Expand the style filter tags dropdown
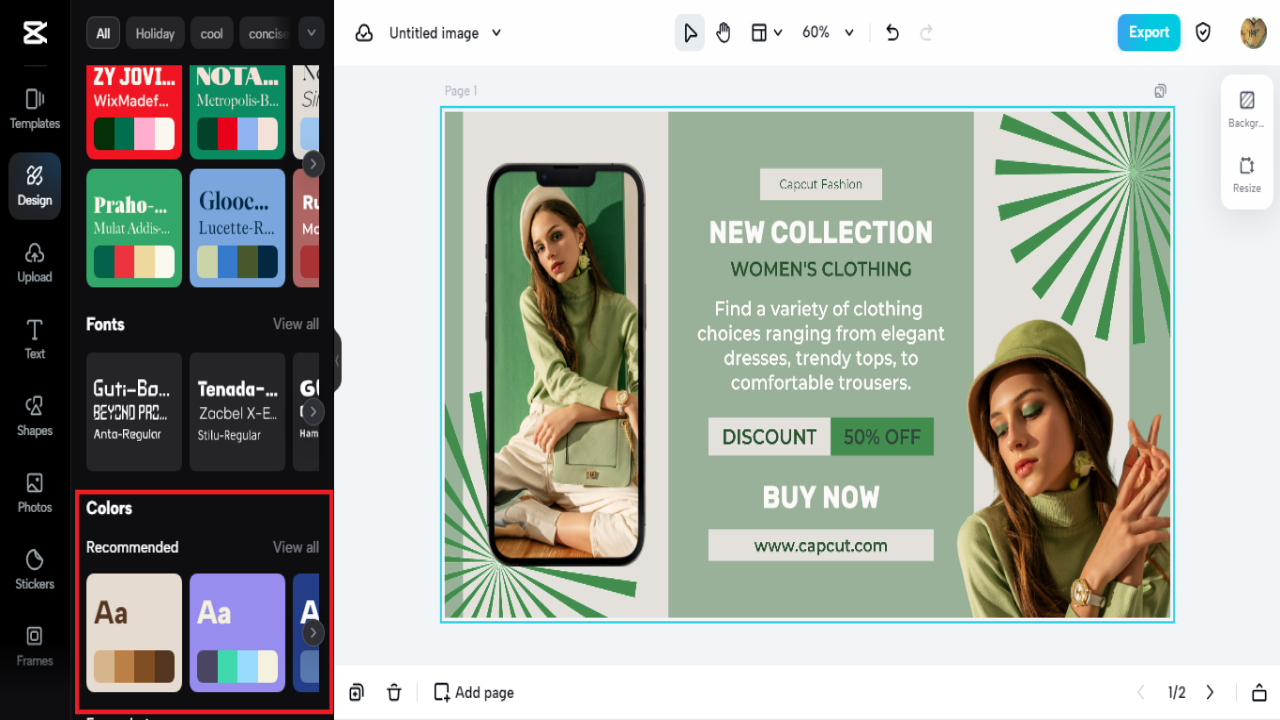This screenshot has height=720, width=1280. (312, 33)
